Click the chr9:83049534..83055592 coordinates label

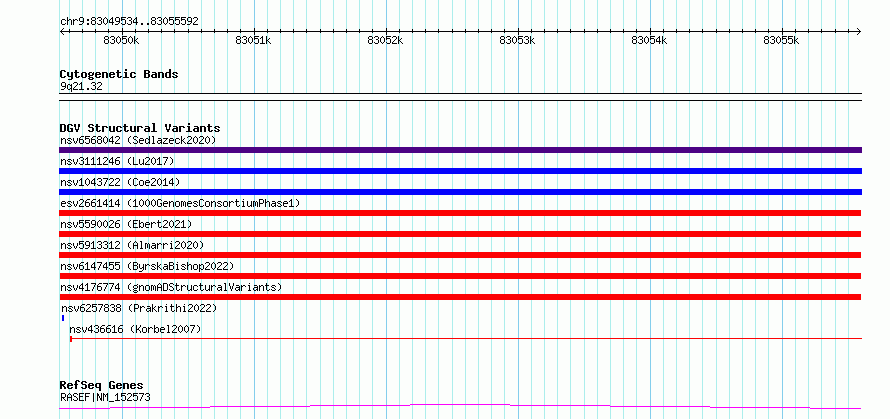[x=129, y=21]
